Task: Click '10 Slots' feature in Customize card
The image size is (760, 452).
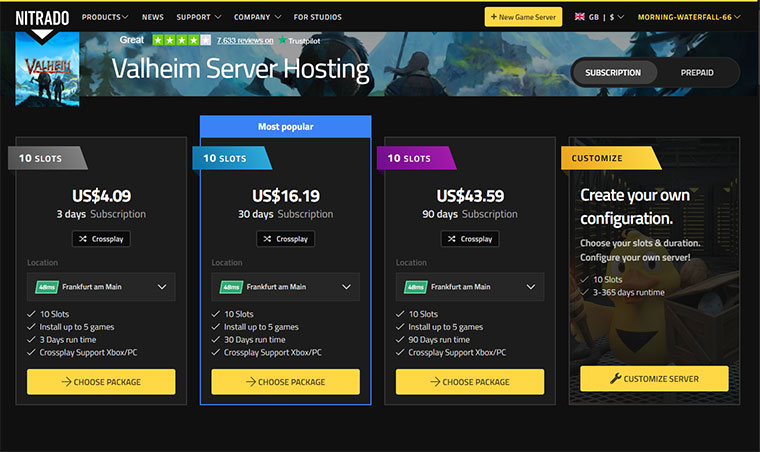Action: click(x=607, y=280)
